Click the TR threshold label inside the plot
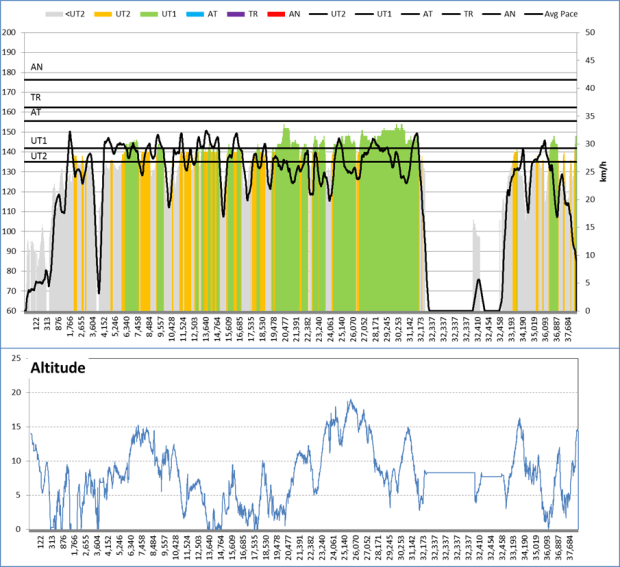 point(36,98)
